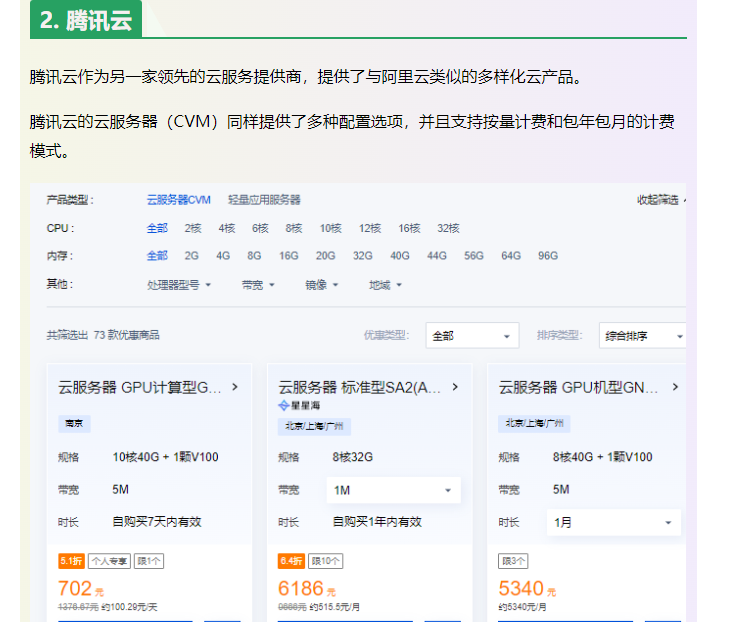This screenshot has height=622, width=738.
Task: Filter memory by 2G
Action: click(x=192, y=255)
